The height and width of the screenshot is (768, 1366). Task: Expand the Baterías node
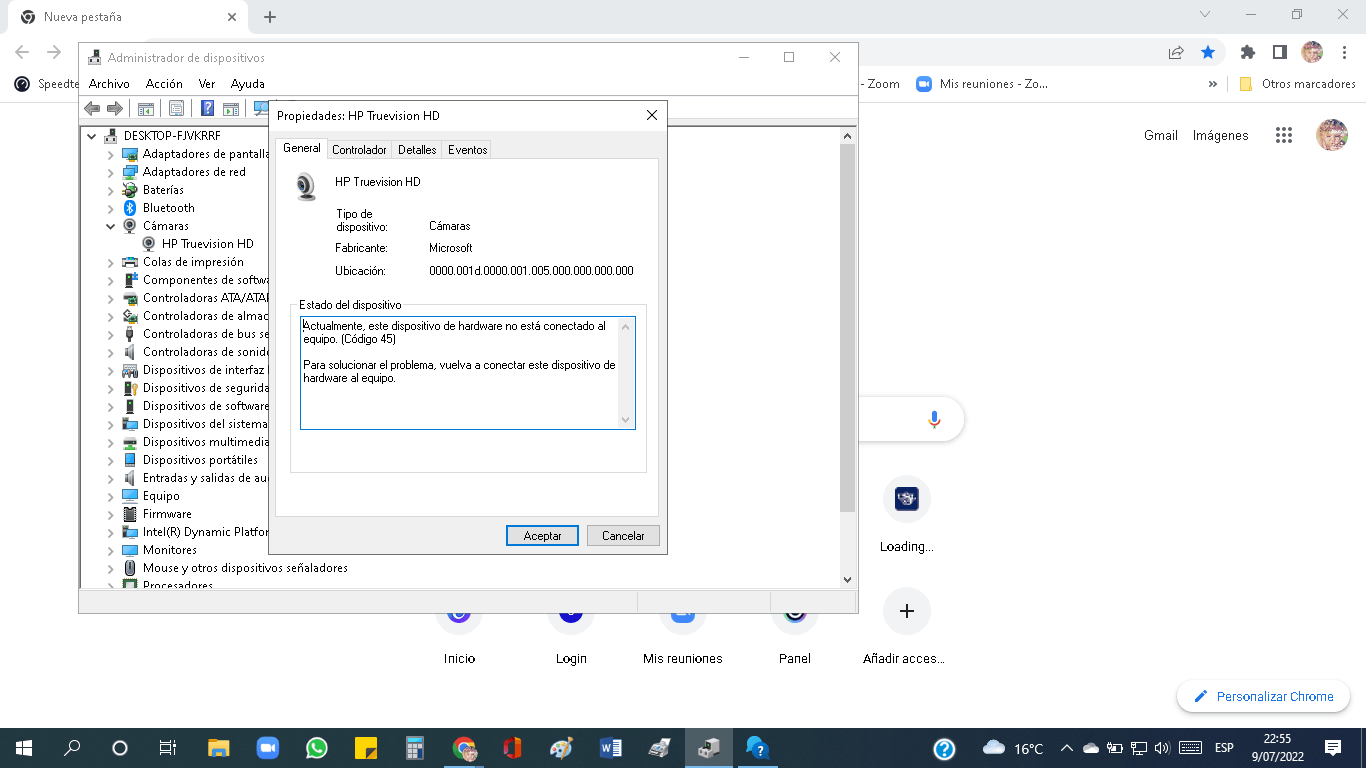tap(111, 190)
